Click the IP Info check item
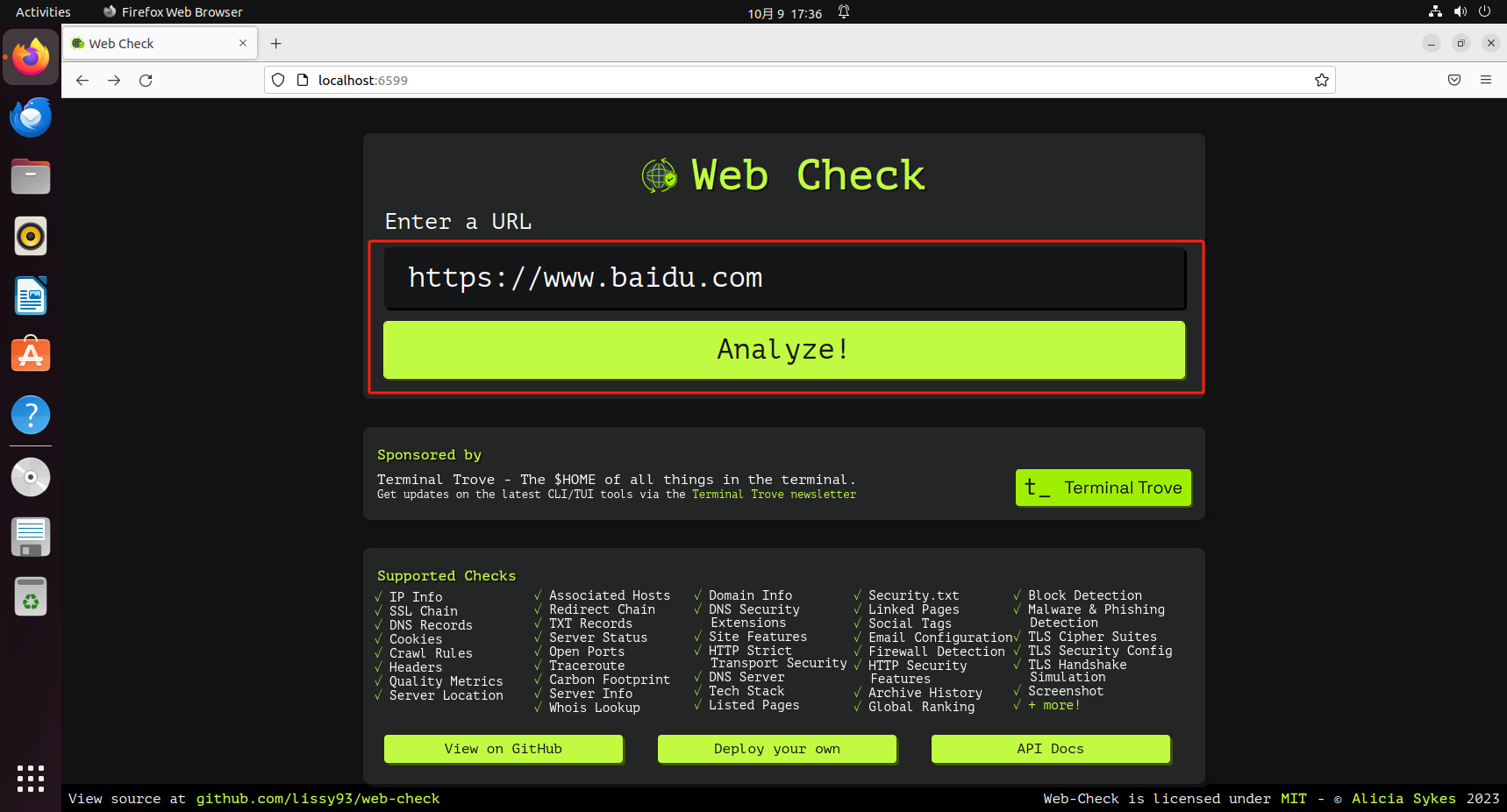 416,597
